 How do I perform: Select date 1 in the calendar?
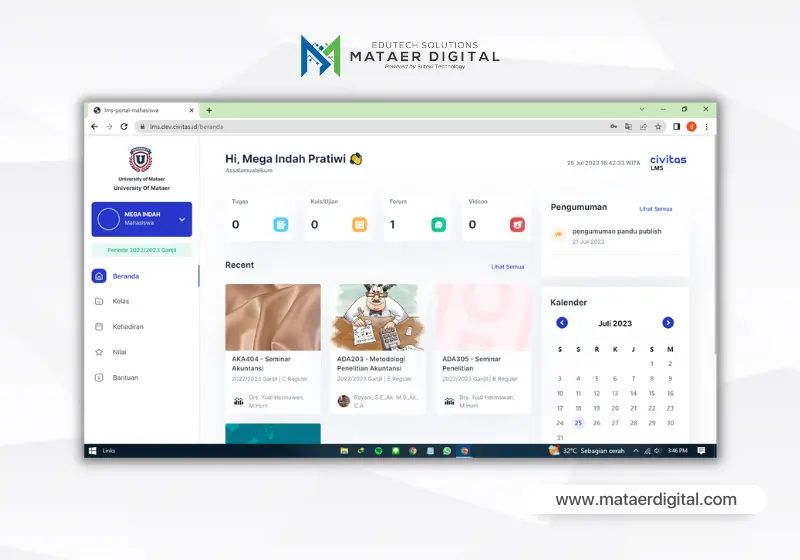[x=652, y=364]
